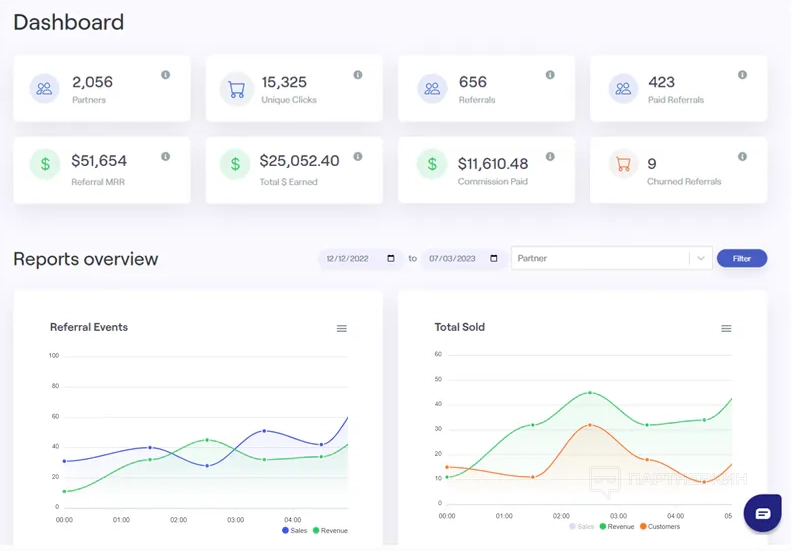The image size is (798, 551).
Task: Open calendar picker for start date 12/12/2022
Action: (391, 258)
